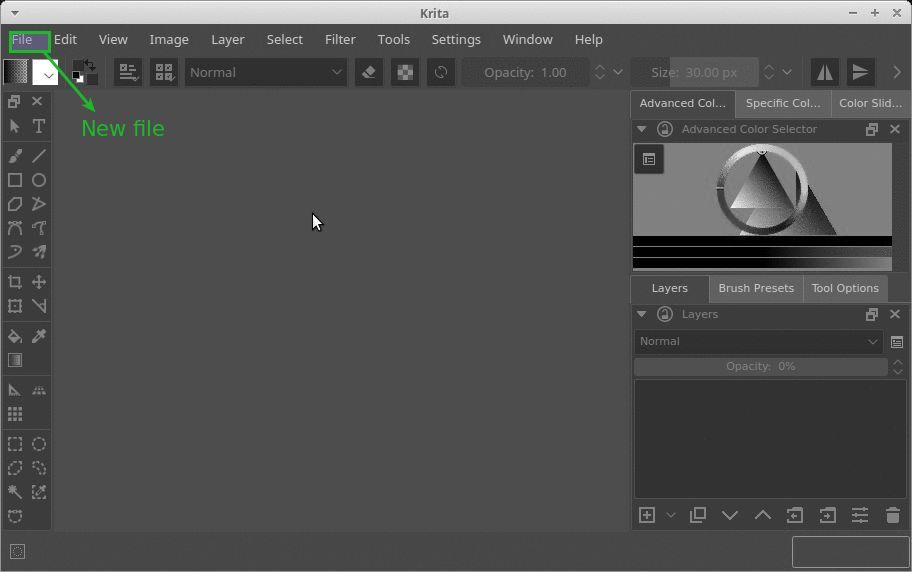Select the Multibrush tool

pyautogui.click(x=38, y=251)
